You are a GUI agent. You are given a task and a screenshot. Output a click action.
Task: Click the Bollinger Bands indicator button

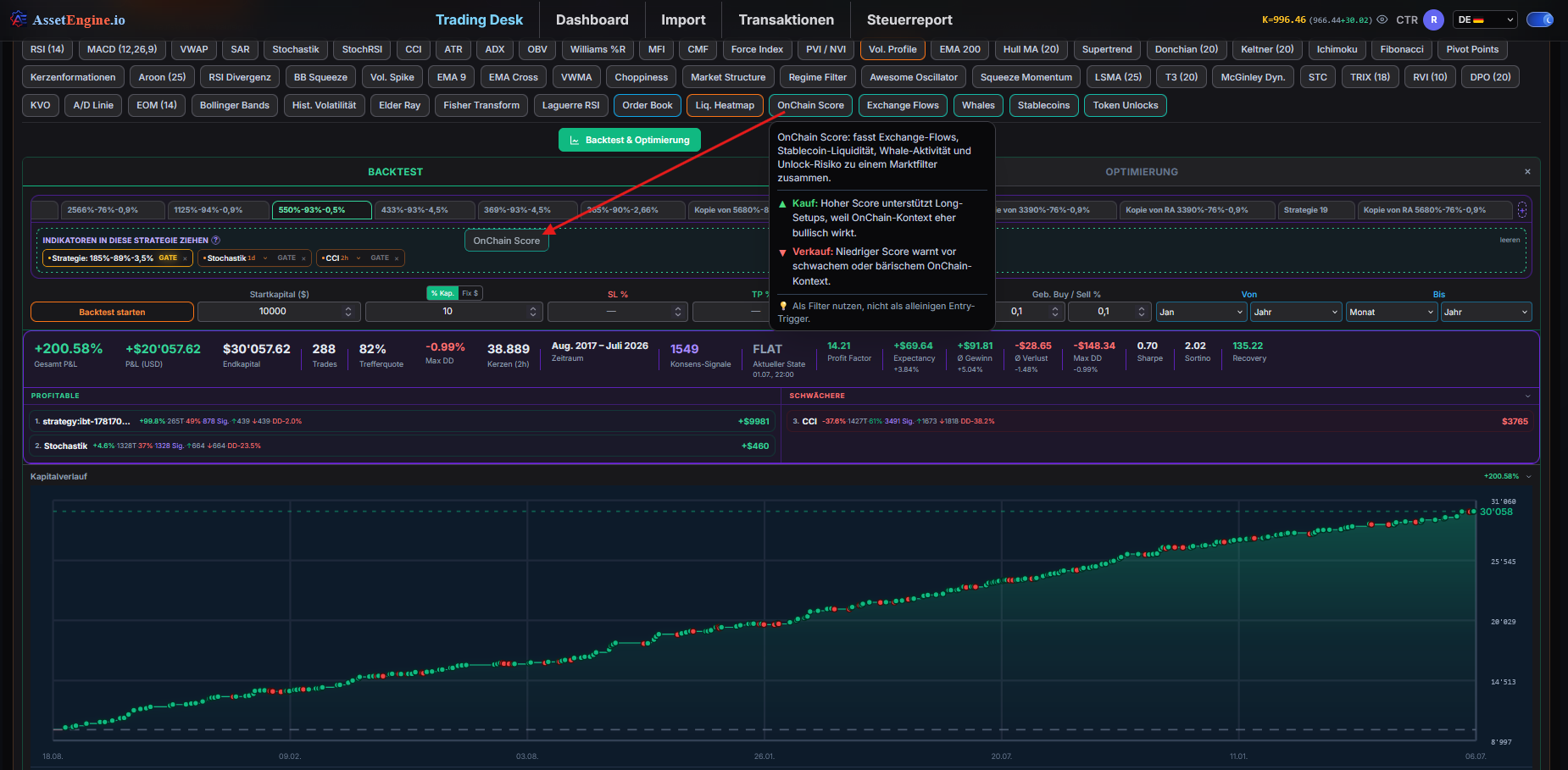(234, 105)
